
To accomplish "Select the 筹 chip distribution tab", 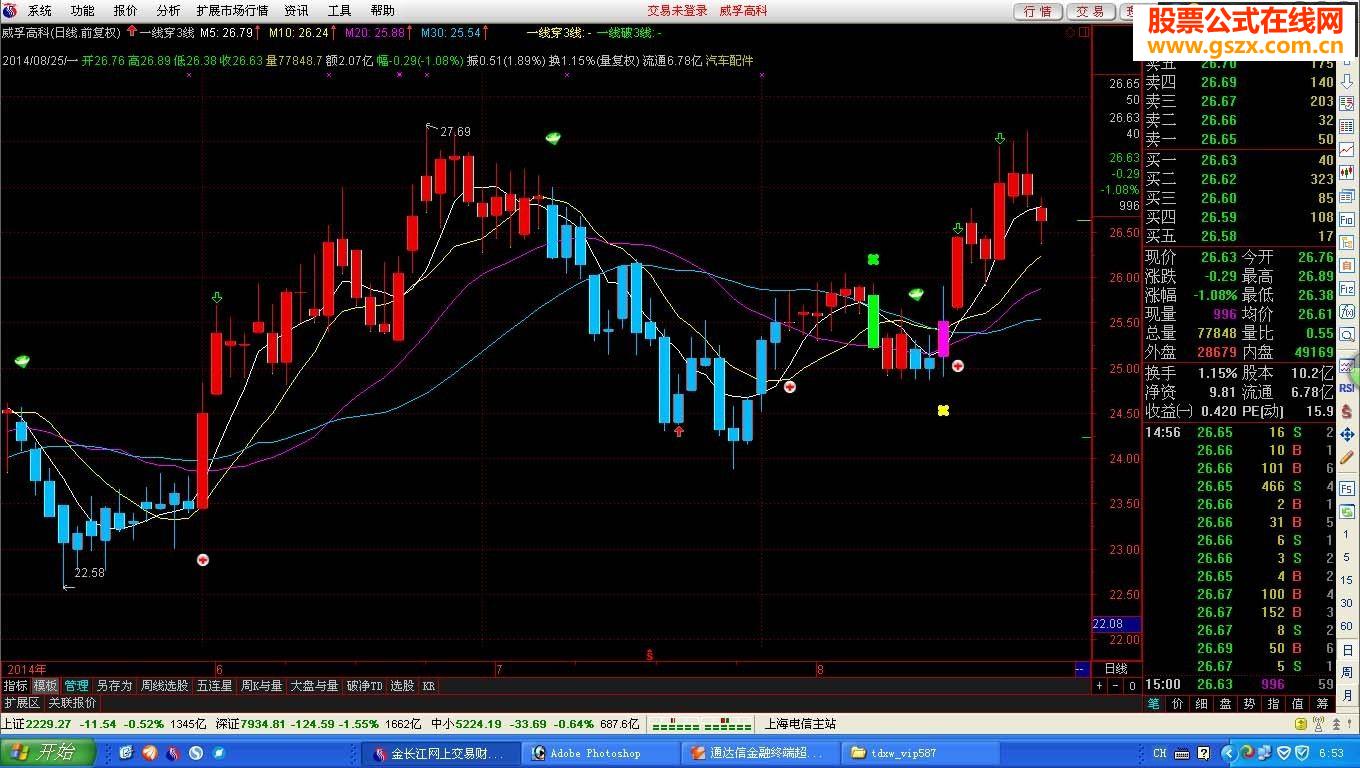I will 1321,704.
